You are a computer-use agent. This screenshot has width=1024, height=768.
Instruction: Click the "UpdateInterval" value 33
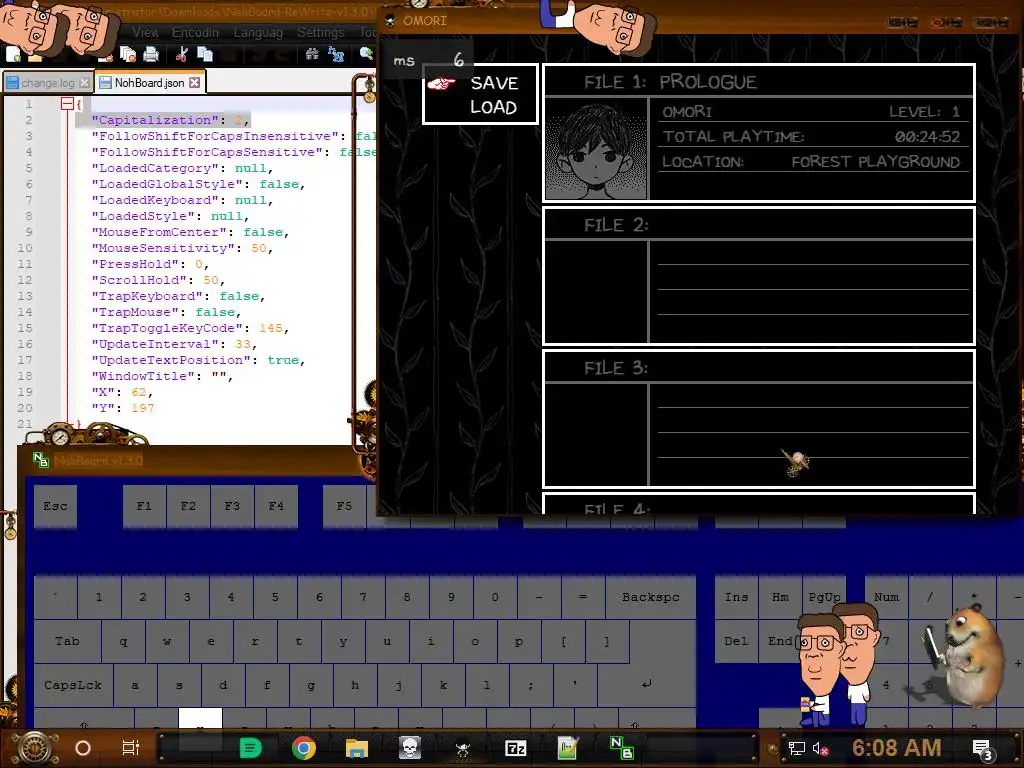point(242,344)
